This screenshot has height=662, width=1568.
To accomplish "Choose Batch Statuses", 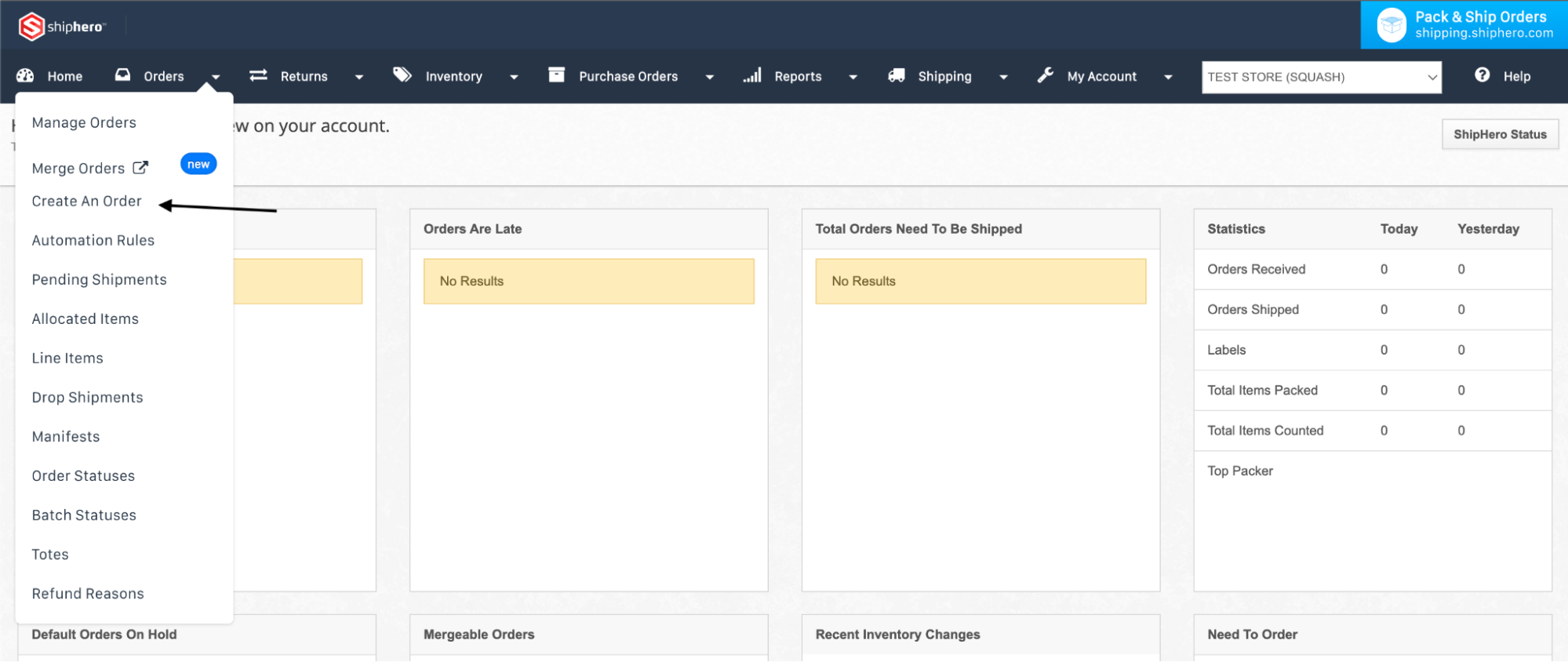I will (x=84, y=515).
